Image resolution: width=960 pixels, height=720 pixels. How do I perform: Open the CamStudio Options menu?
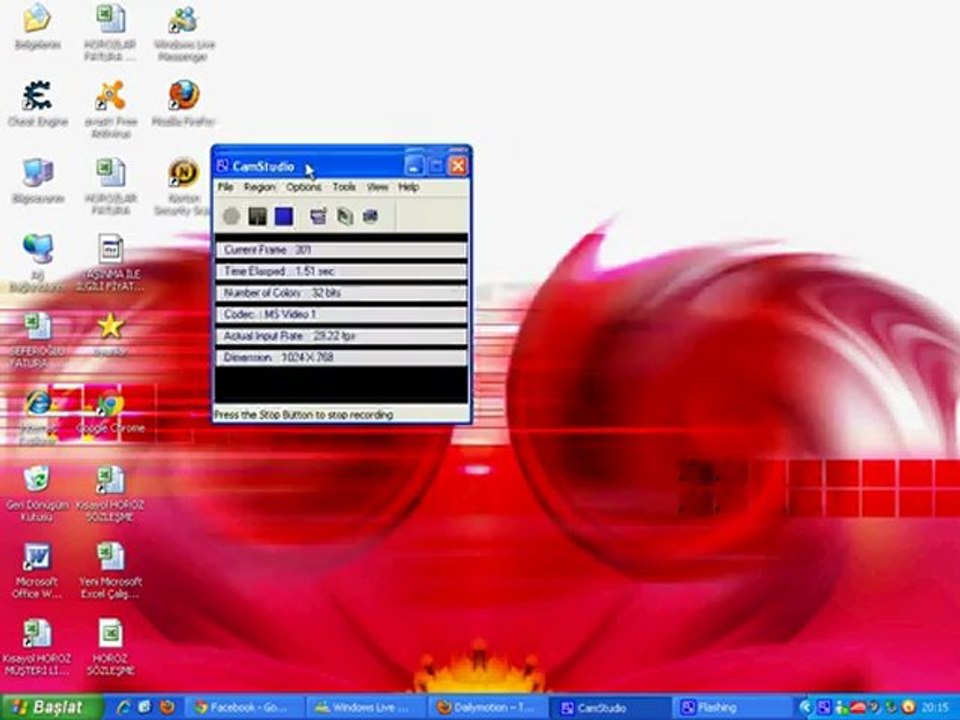tap(304, 187)
